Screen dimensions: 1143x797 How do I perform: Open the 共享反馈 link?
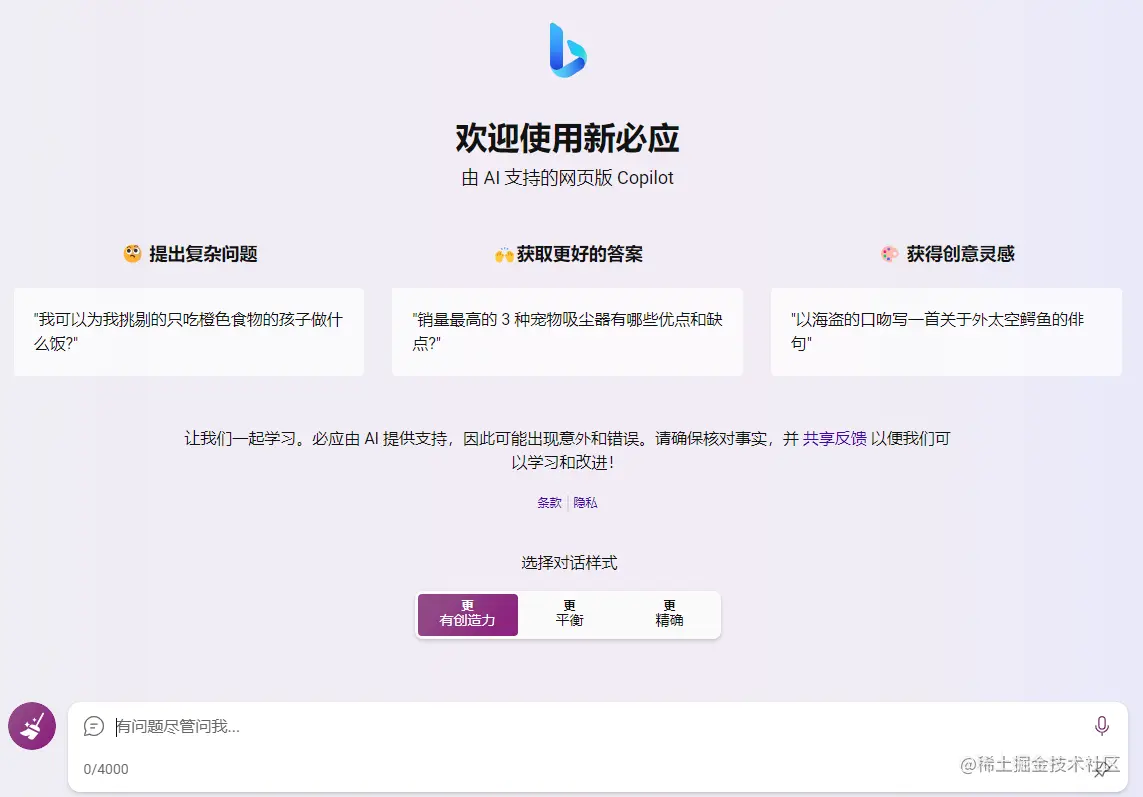pyautogui.click(x=835, y=438)
